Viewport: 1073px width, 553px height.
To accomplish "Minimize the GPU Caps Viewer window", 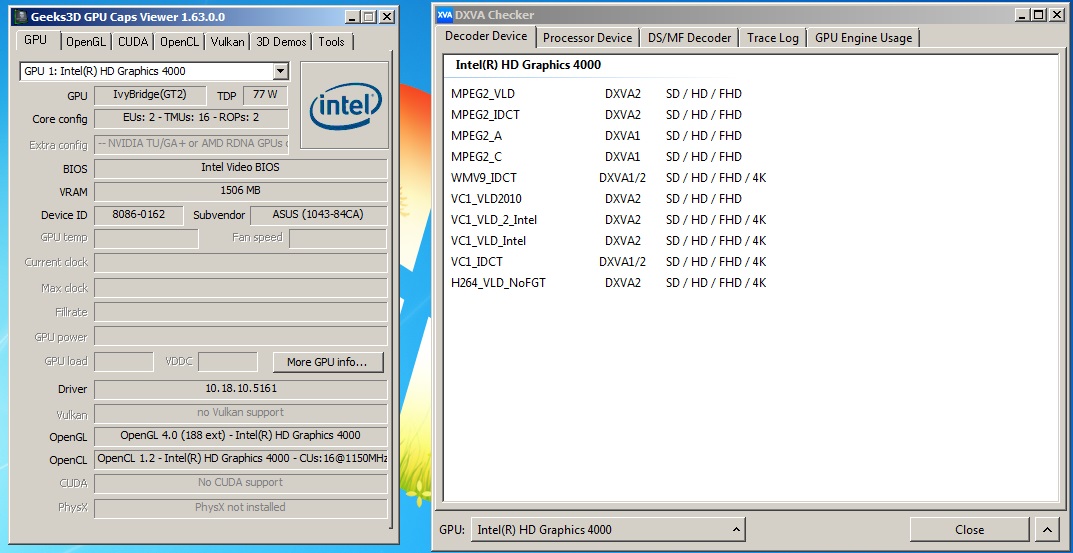I will click(x=352, y=17).
